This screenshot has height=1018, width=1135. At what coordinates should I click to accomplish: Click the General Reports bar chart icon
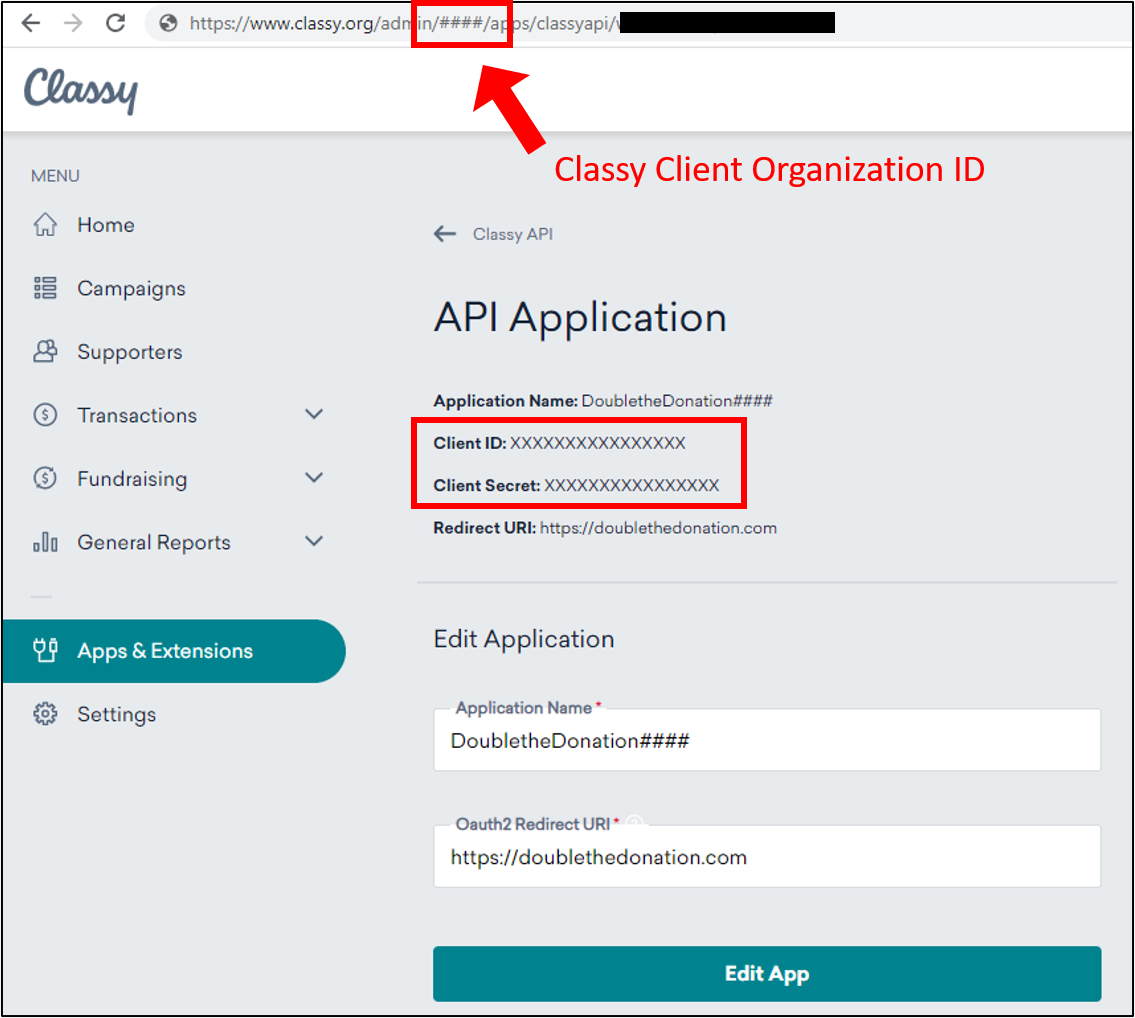point(45,542)
